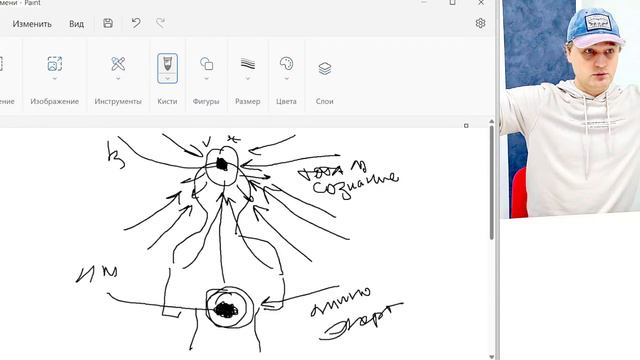640x360 pixels.
Task: Expand the Фигуры dropdown arrow
Action: 206,78
